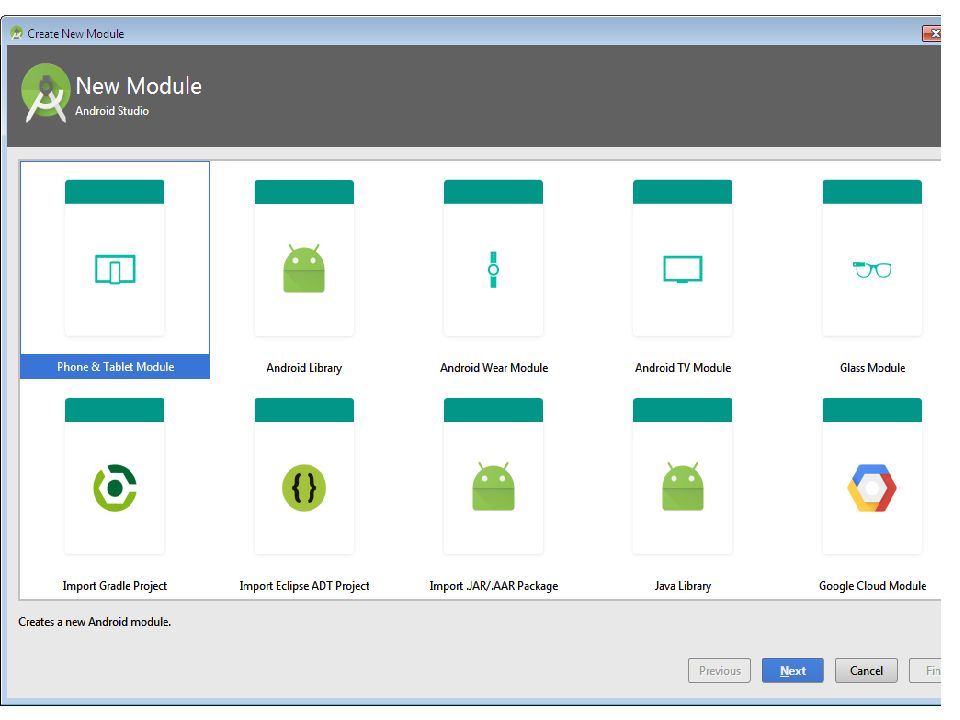Close the Create New Module window

932,33
